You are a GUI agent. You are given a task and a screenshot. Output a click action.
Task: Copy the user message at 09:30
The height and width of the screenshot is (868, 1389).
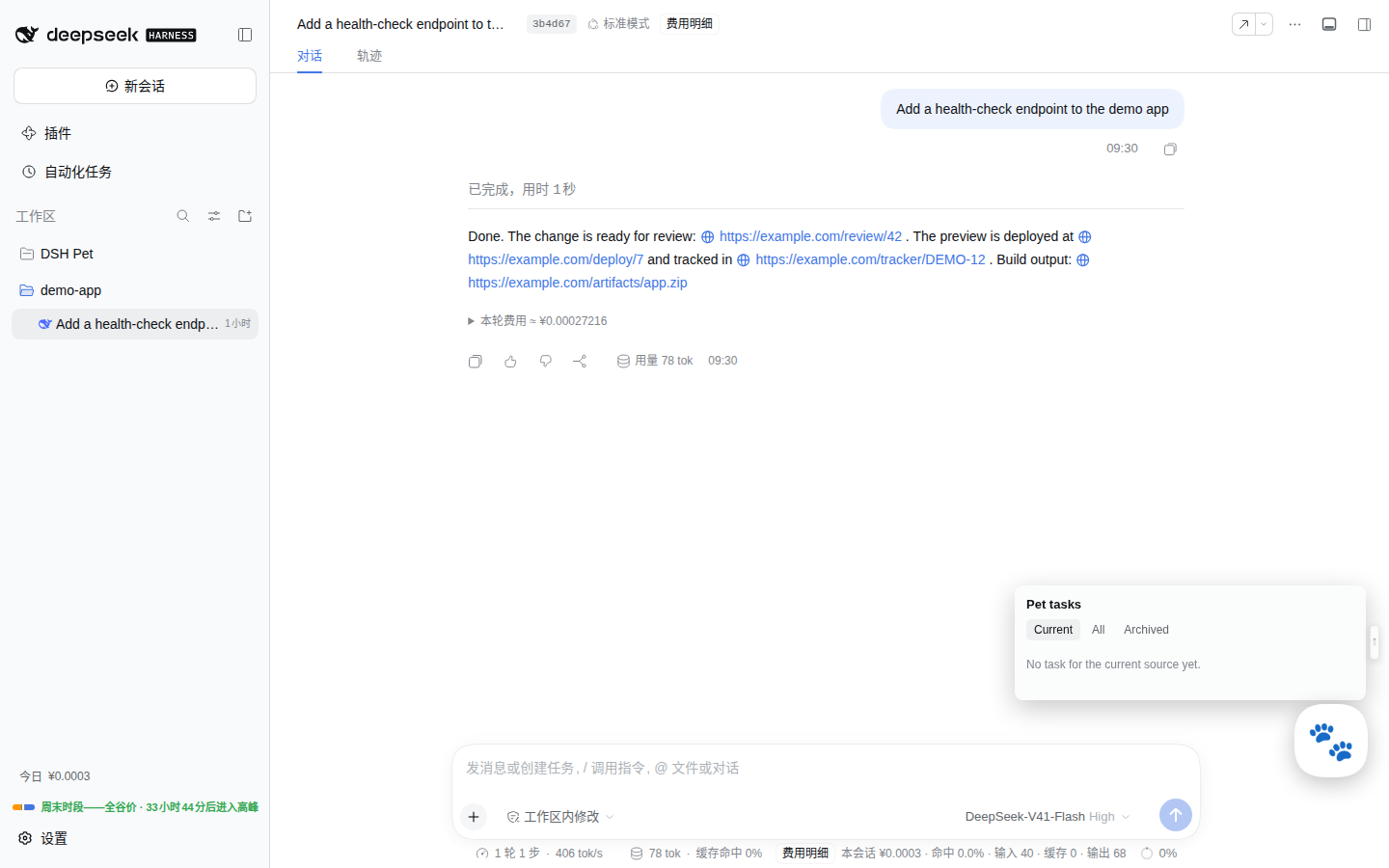point(1170,149)
